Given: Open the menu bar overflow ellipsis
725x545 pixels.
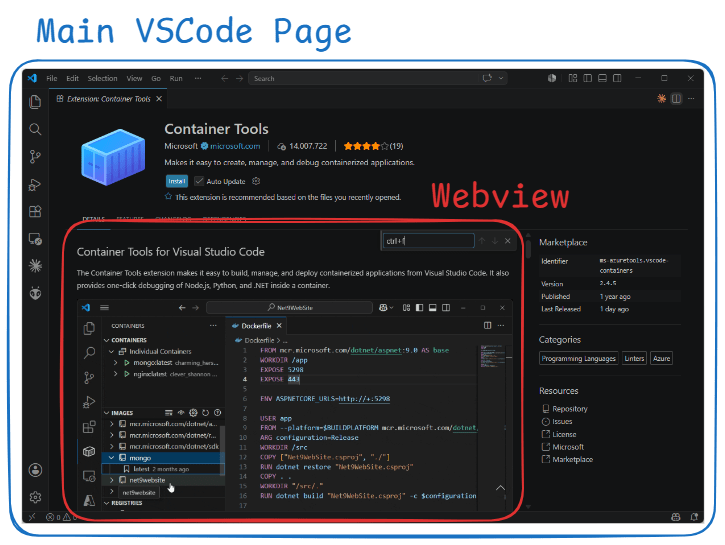Looking at the screenshot, I should (x=198, y=79).
